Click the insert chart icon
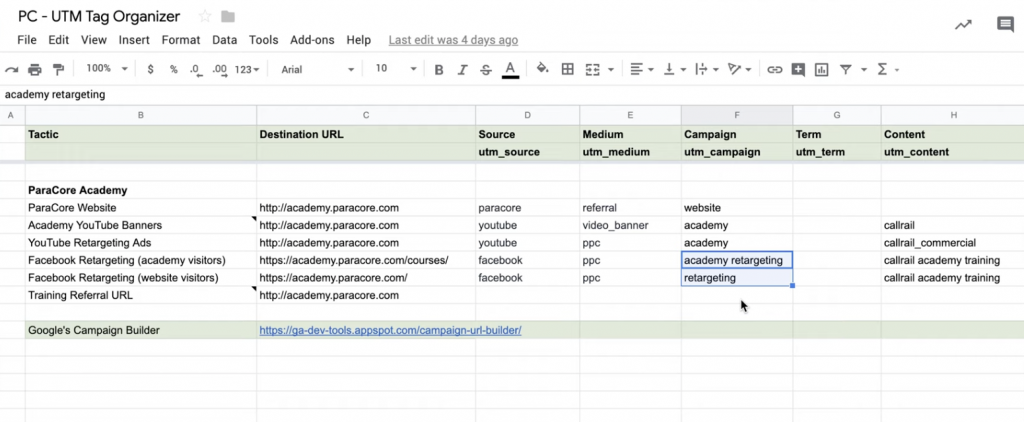Screen dimensions: 1024x422 821,69
